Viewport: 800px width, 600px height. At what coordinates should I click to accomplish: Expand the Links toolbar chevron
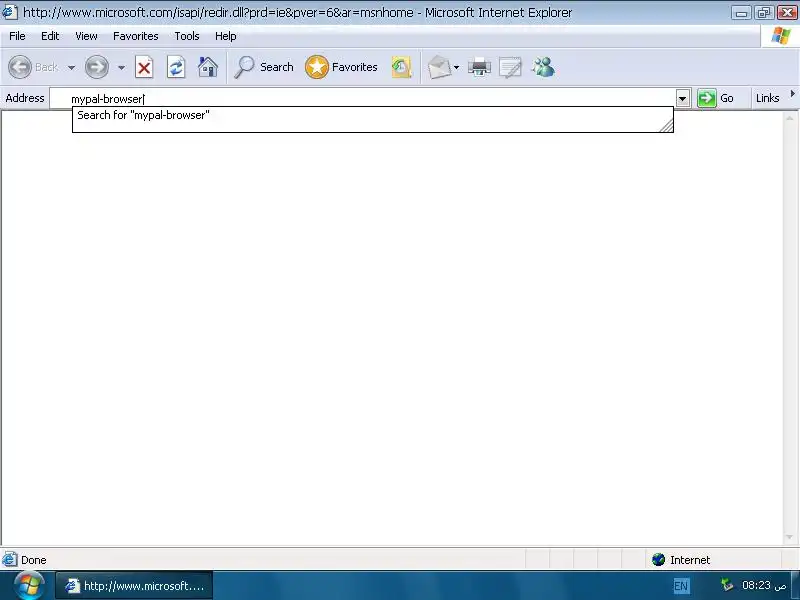click(792, 94)
